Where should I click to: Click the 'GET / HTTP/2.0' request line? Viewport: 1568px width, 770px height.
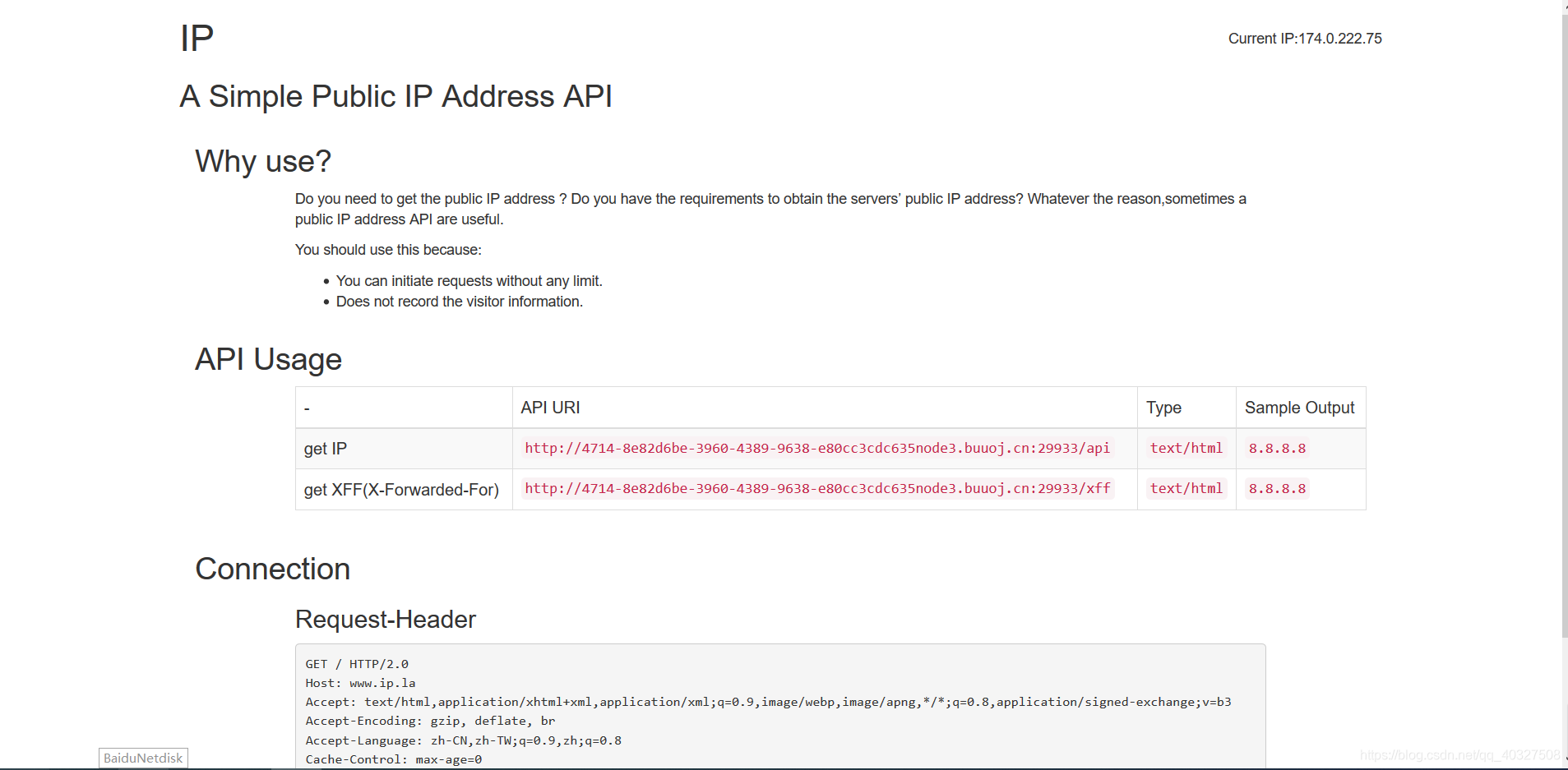tap(357, 664)
